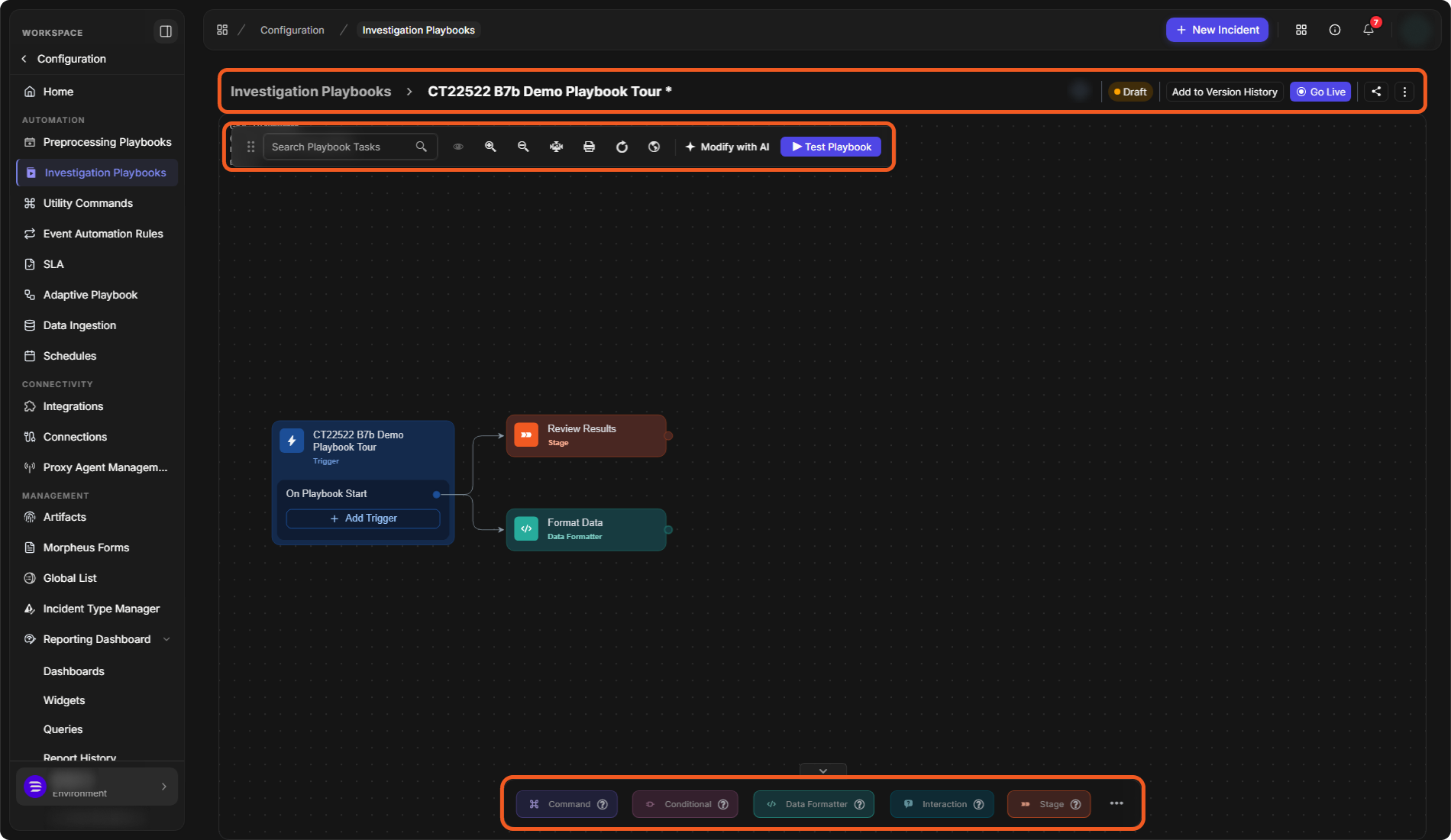Open Utility Commands in sidebar
Screen dimensions: 1451x840
pos(97,203)
